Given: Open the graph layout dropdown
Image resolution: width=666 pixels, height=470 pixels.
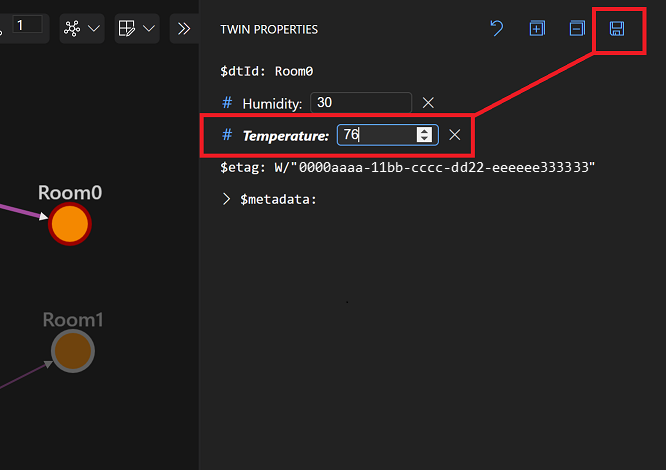Looking at the screenshot, I should tap(82, 28).
